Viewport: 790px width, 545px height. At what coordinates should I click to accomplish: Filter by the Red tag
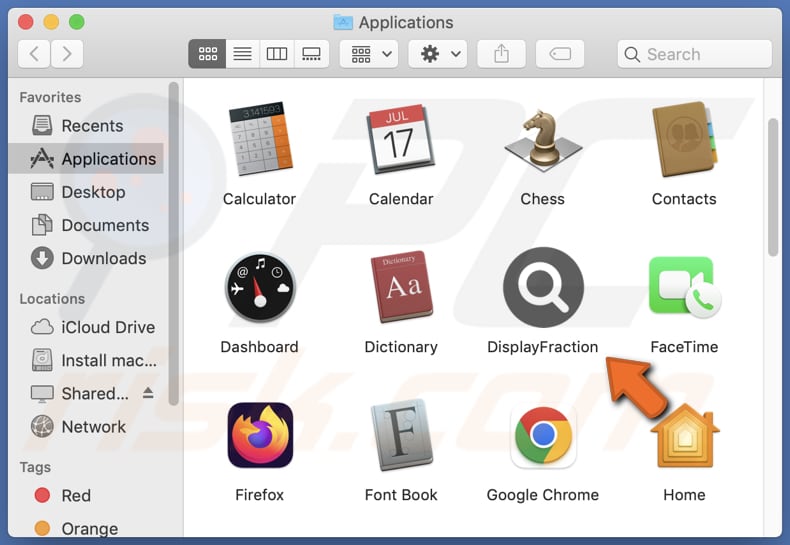coord(86,496)
